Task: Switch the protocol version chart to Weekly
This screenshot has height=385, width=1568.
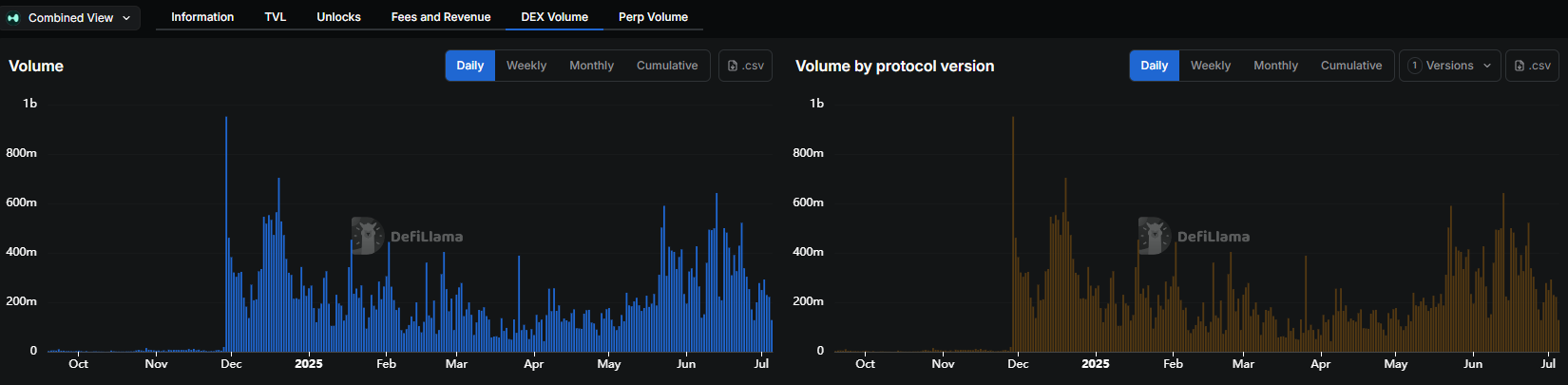Action: tap(1211, 66)
